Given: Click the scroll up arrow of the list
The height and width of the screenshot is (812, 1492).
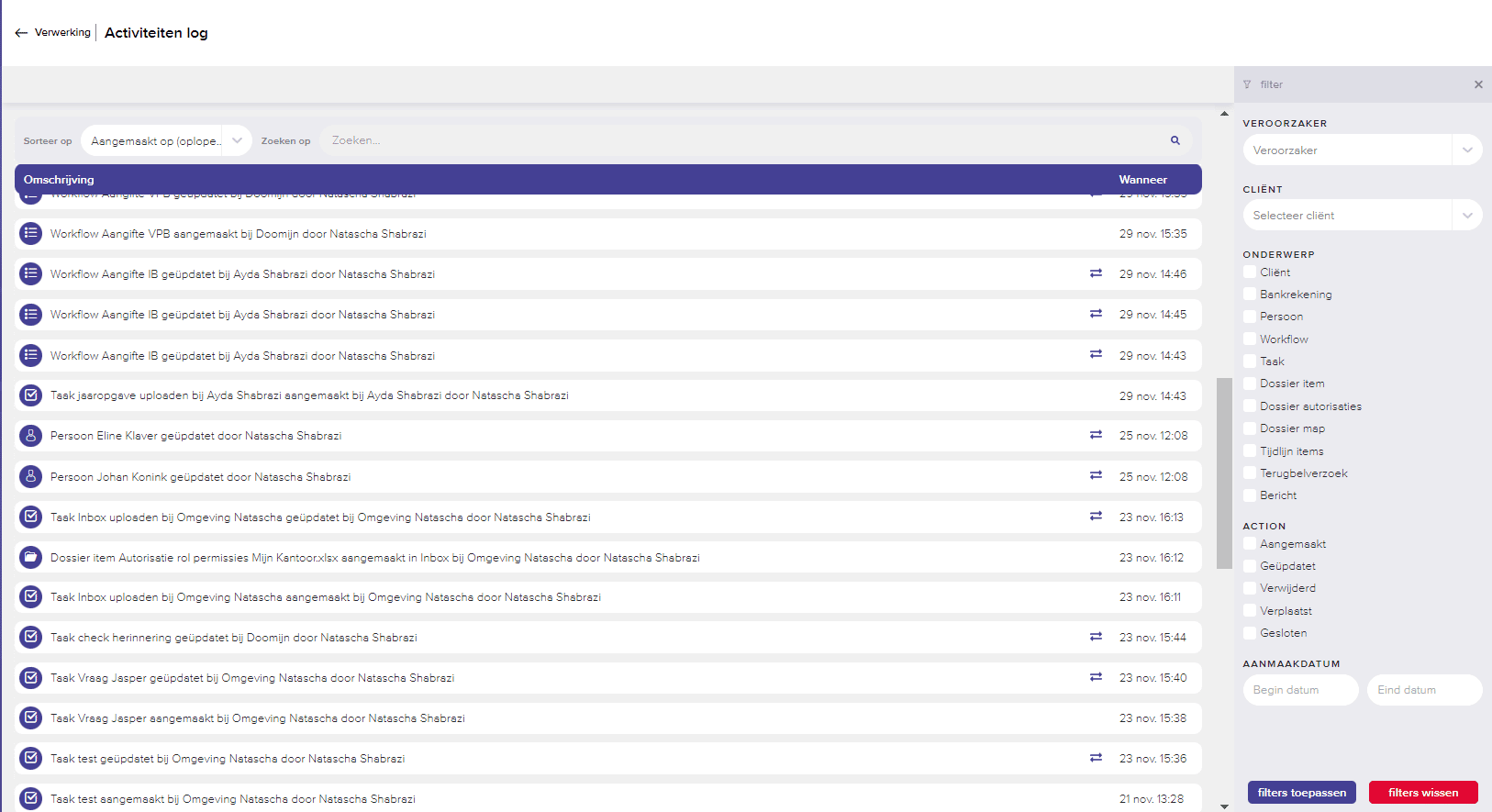Looking at the screenshot, I should coord(1224,114).
